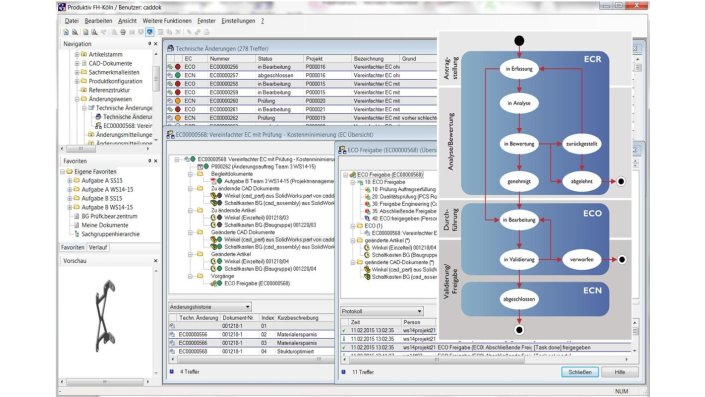The image size is (705, 397).
Task: Click the PDF icon of Aufgabe B Team 3
Action: pyautogui.click(x=214, y=181)
